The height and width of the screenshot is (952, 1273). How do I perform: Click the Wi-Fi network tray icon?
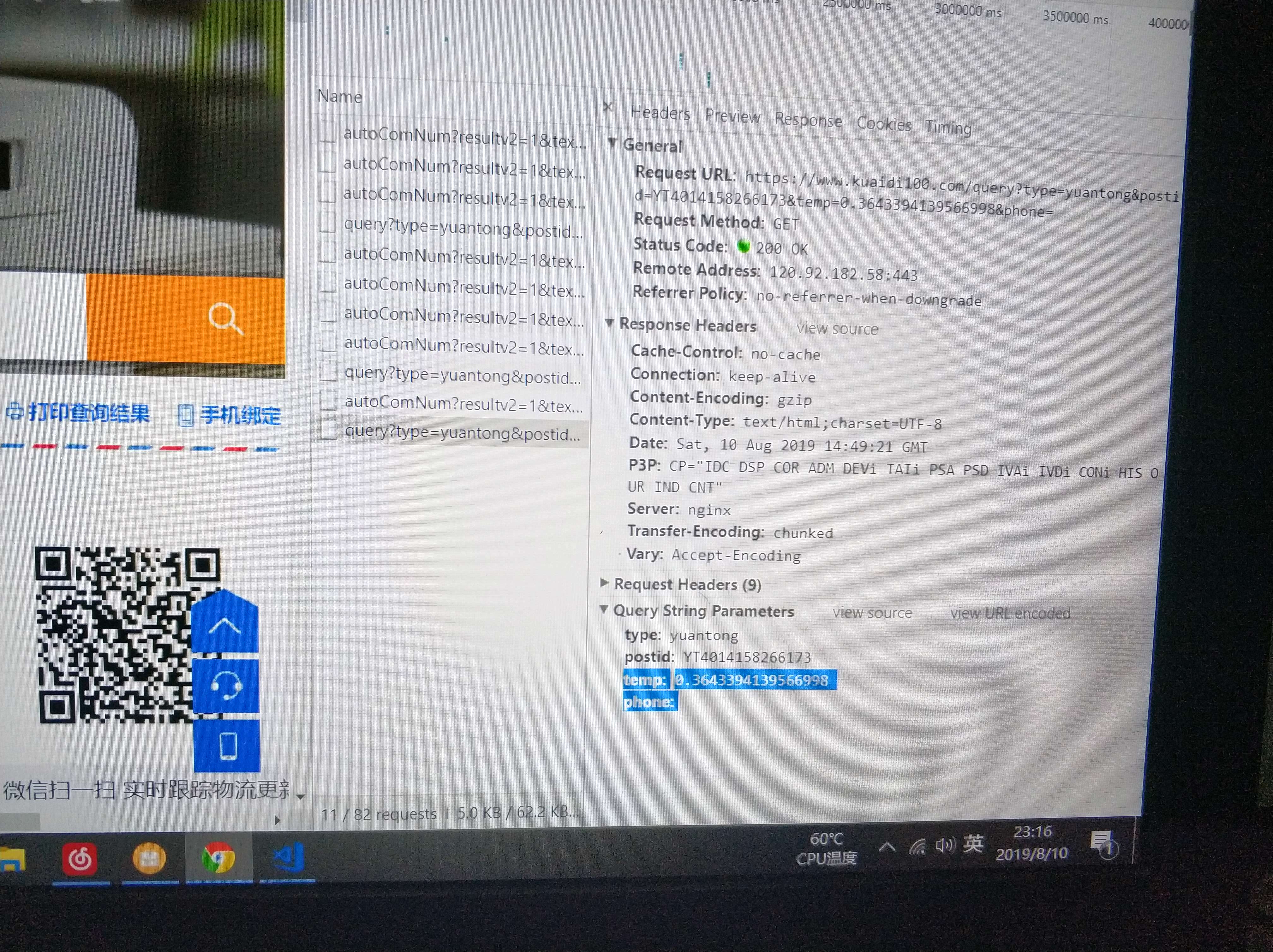[918, 847]
